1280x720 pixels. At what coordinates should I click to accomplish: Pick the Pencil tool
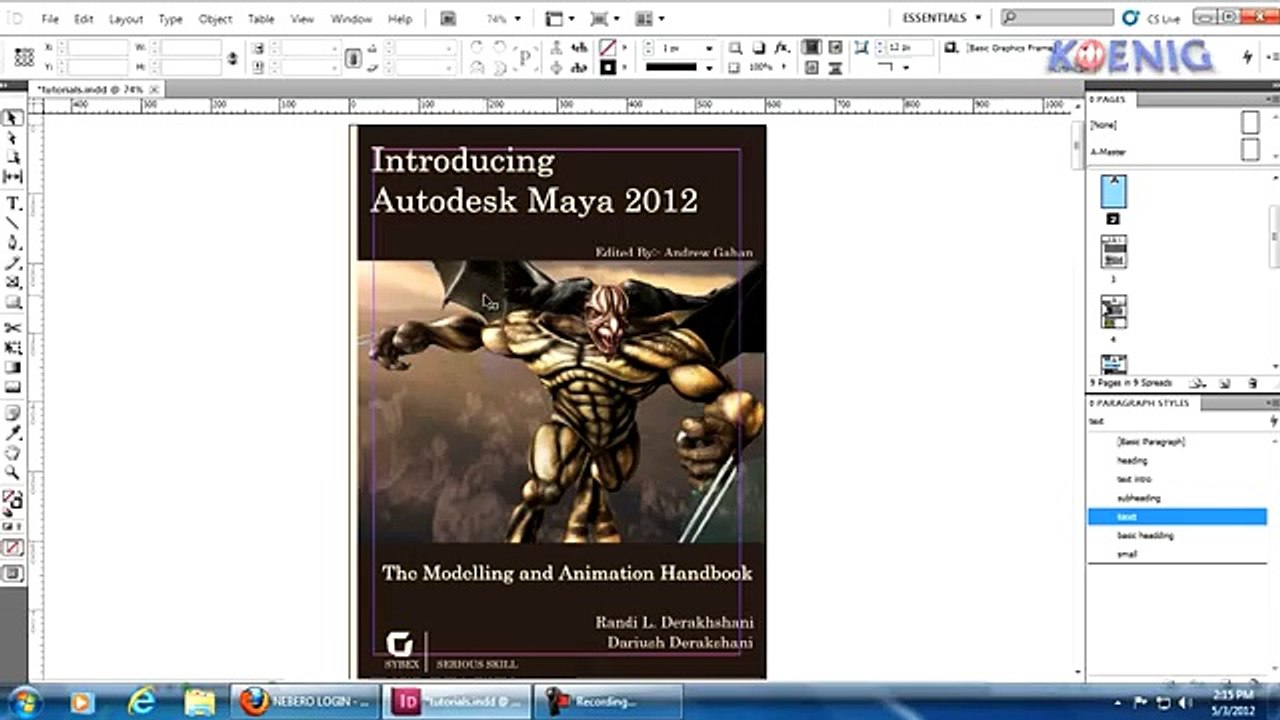(13, 263)
